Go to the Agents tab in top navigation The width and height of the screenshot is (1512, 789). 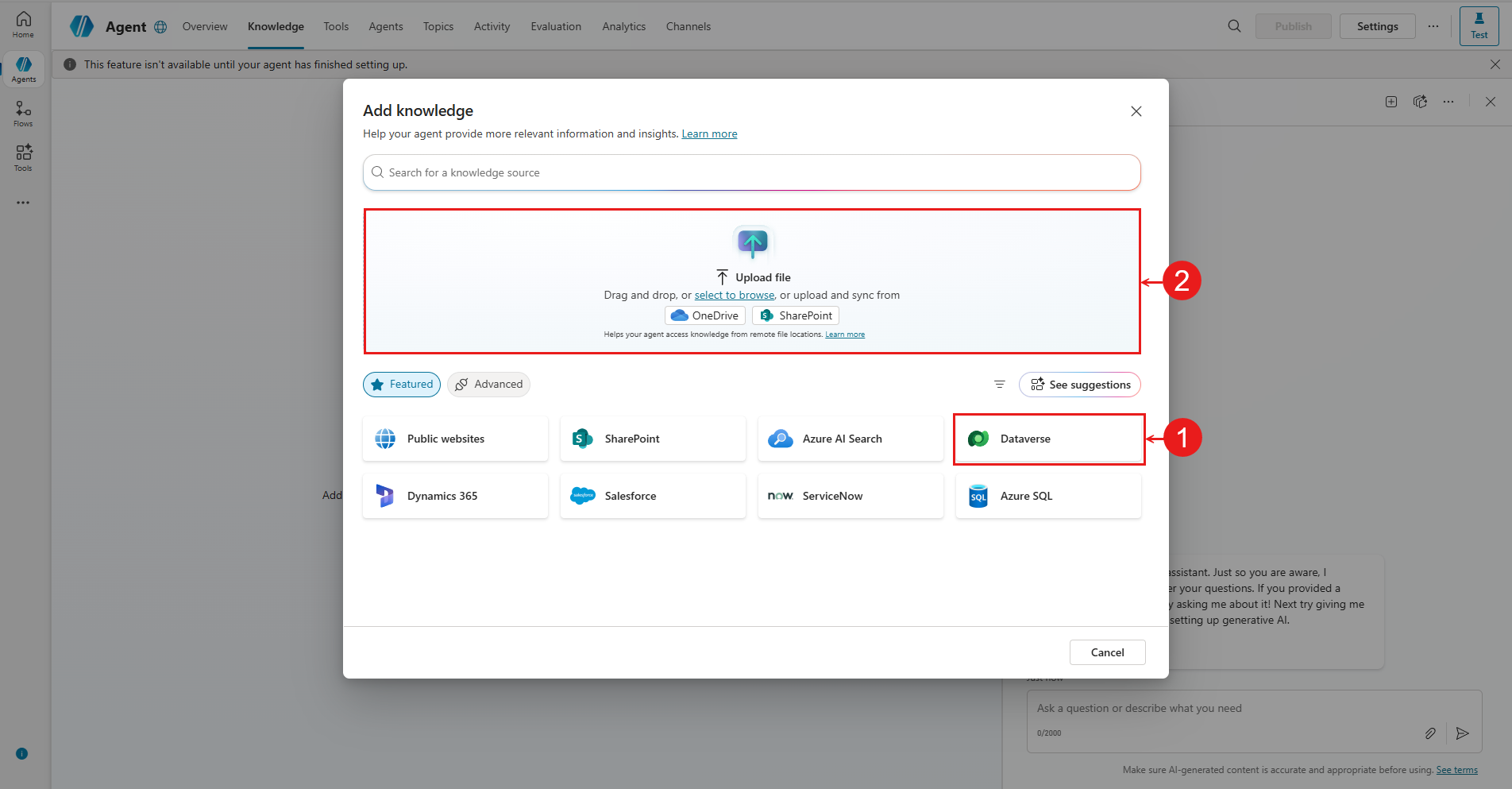(386, 26)
